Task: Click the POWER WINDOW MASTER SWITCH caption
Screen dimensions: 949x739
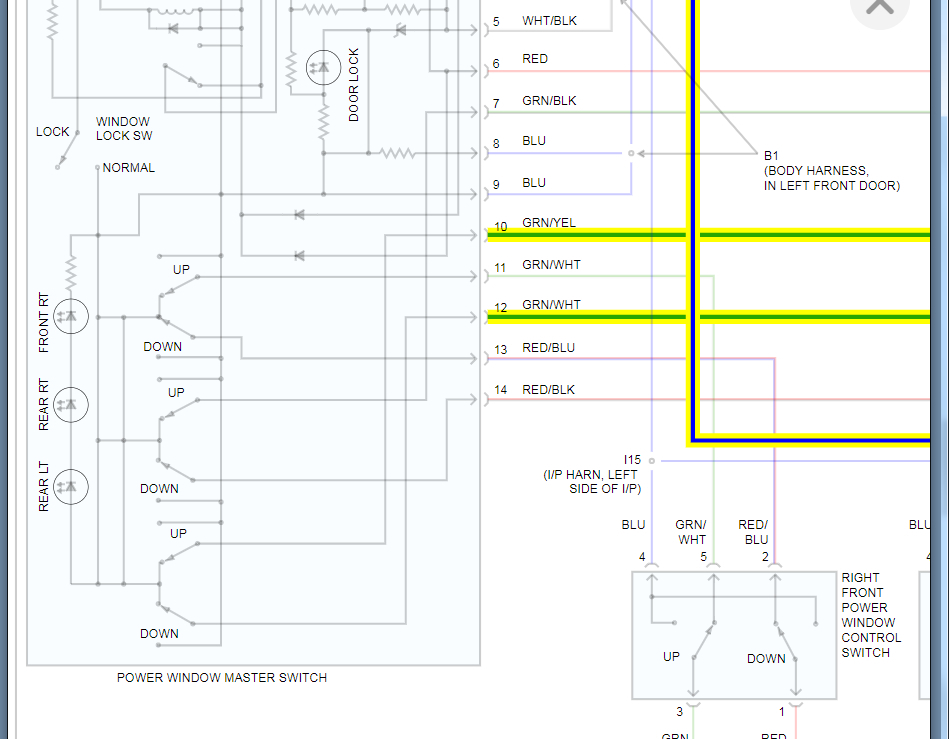Action: click(x=222, y=678)
